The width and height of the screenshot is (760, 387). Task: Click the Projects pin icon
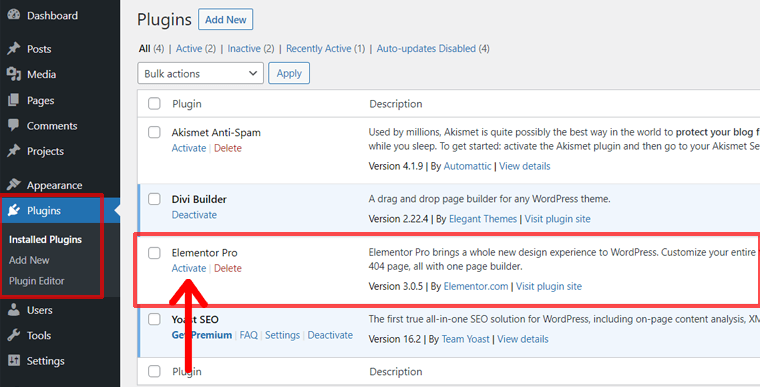(14, 151)
